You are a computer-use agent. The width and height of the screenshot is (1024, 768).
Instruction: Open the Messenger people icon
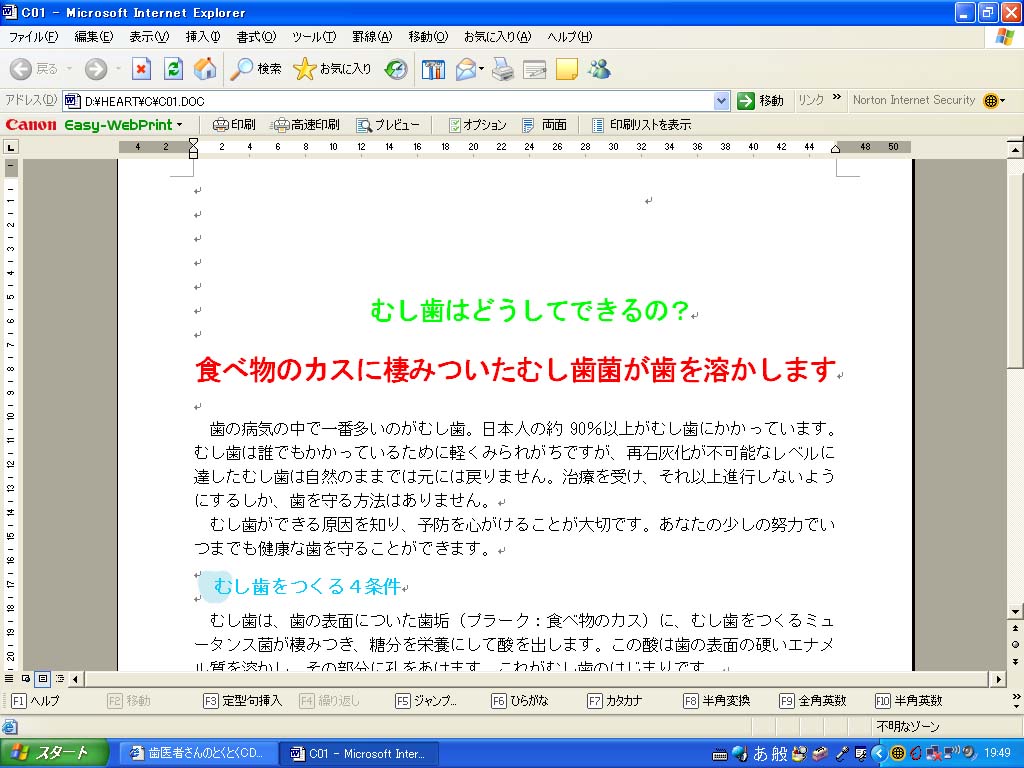[599, 69]
